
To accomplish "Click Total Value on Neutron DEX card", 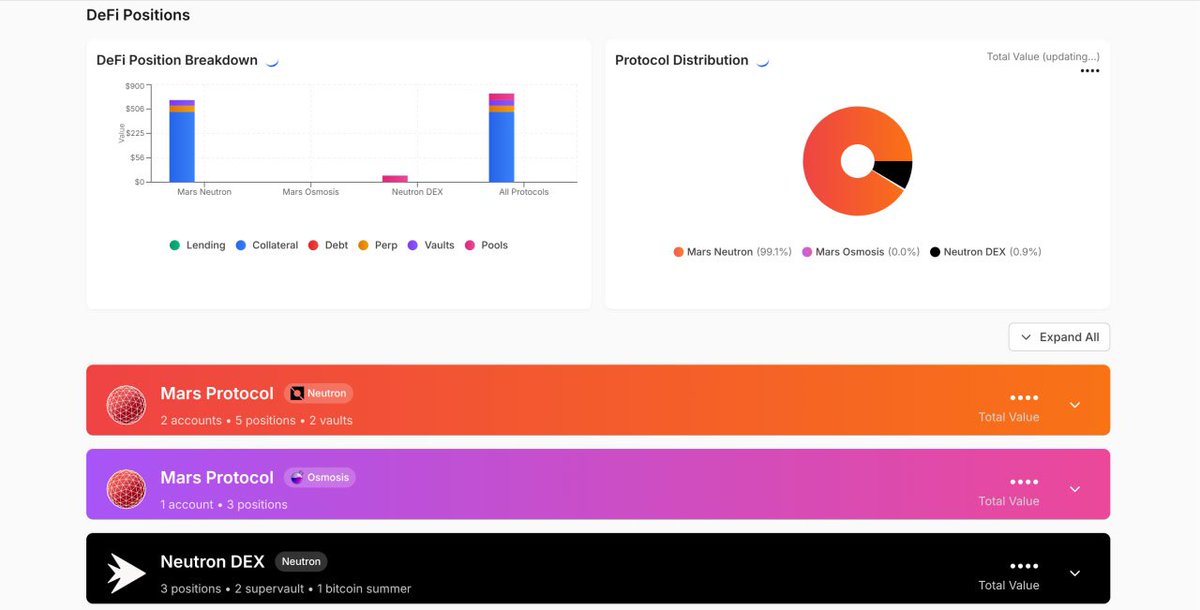I will (x=1009, y=585).
